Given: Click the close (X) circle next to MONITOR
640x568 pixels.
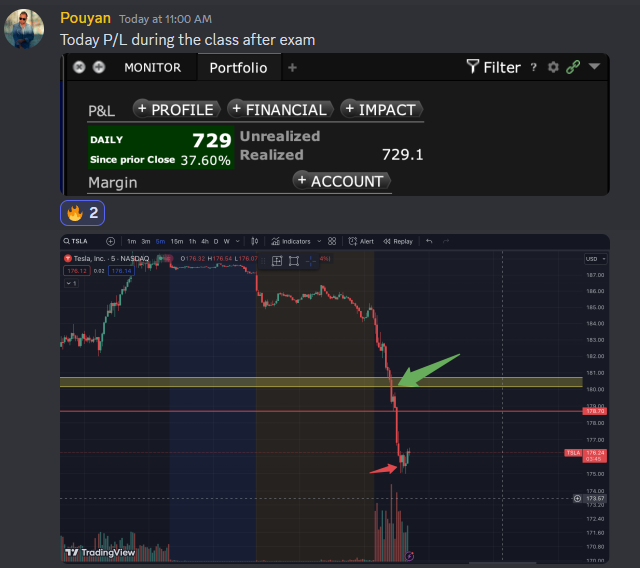Looking at the screenshot, I should 79,67.
